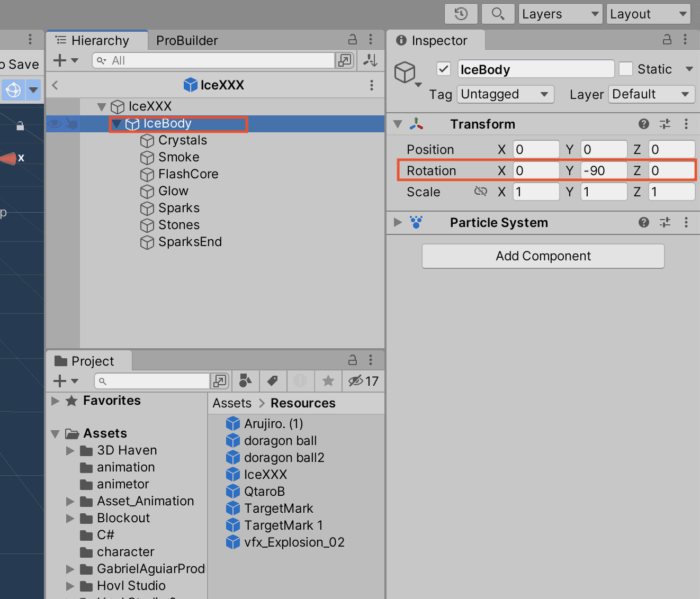Collapse the IceXXX hierarchy root
Viewport: 700px width, 599px height.
point(101,106)
